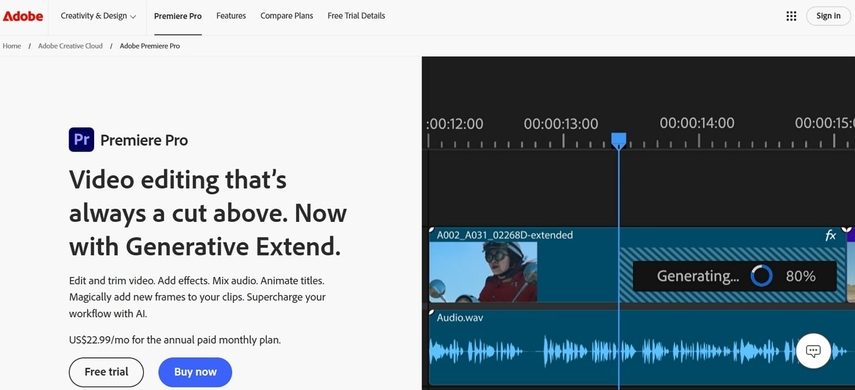Screen dimensions: 855x390
Task: Select the Premiere Pro tab
Action: click(x=178, y=16)
